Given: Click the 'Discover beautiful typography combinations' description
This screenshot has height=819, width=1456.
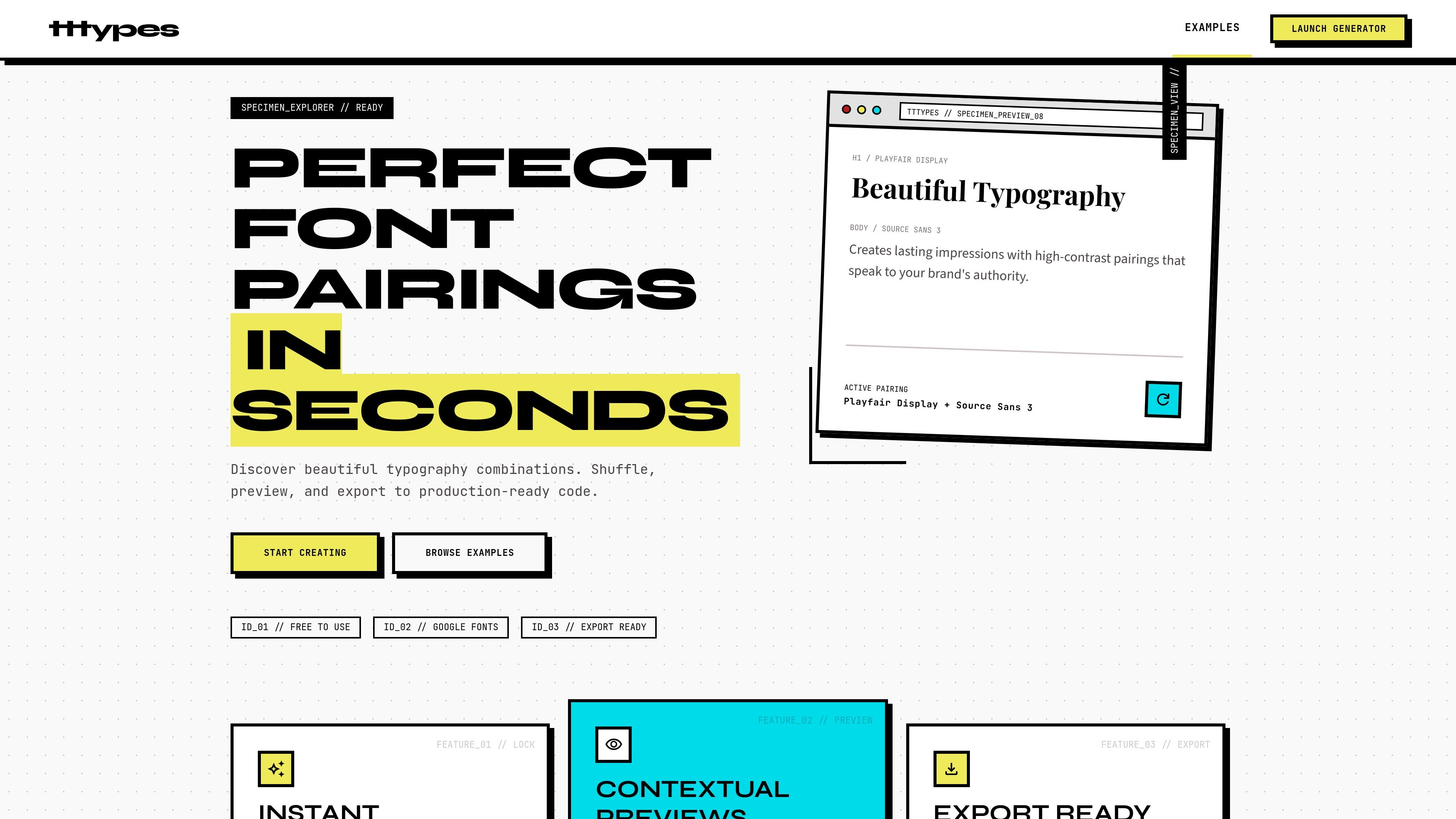Looking at the screenshot, I should pos(442,480).
